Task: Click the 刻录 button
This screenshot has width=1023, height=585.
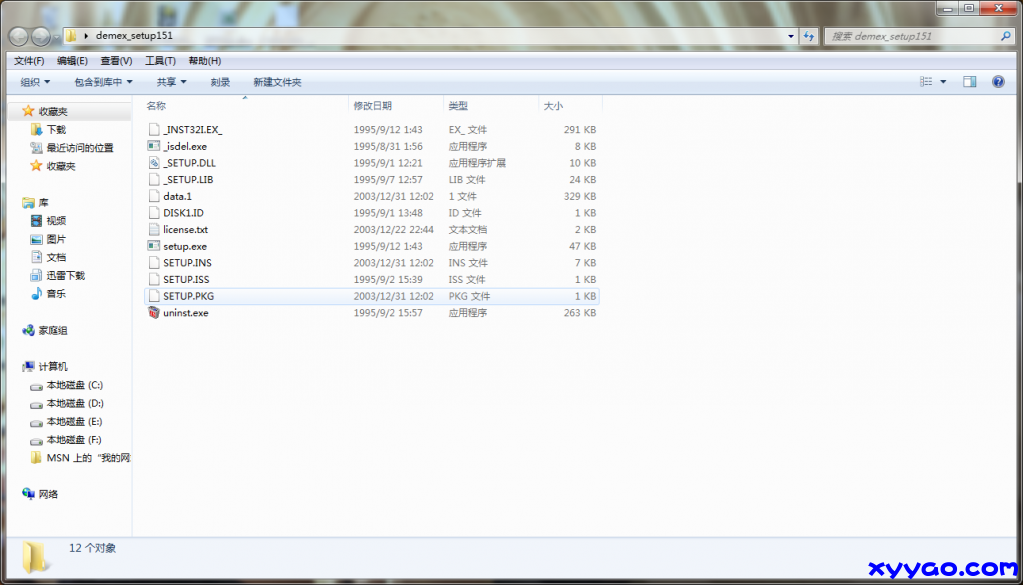Action: click(220, 82)
